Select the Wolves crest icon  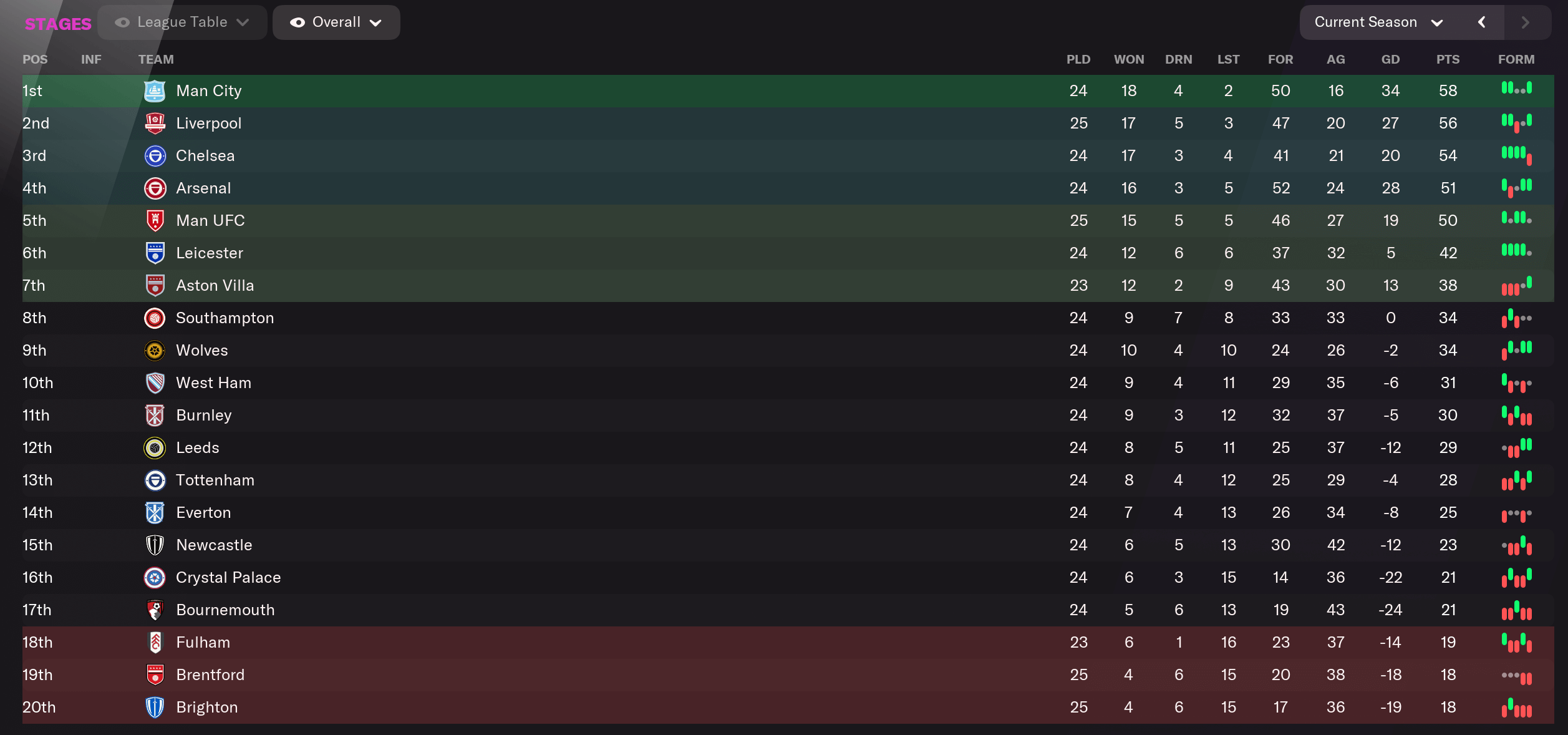154,350
